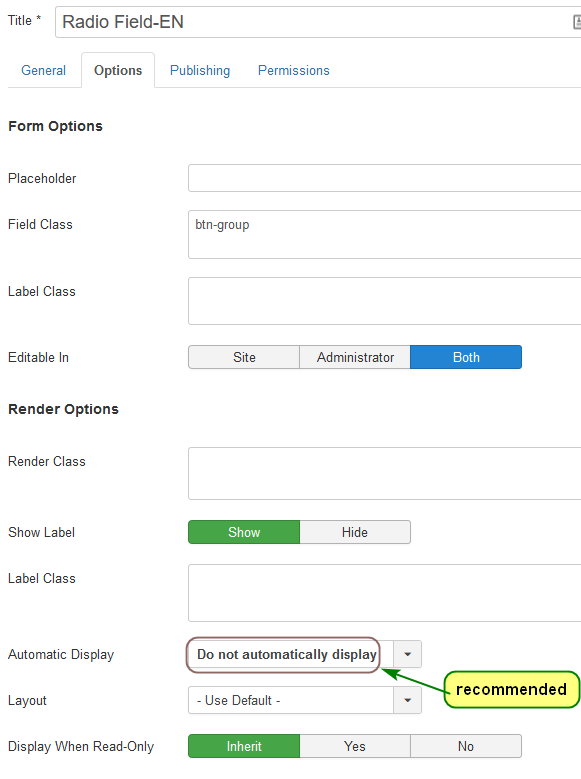Toggle Show Label to Hide

pos(355,532)
